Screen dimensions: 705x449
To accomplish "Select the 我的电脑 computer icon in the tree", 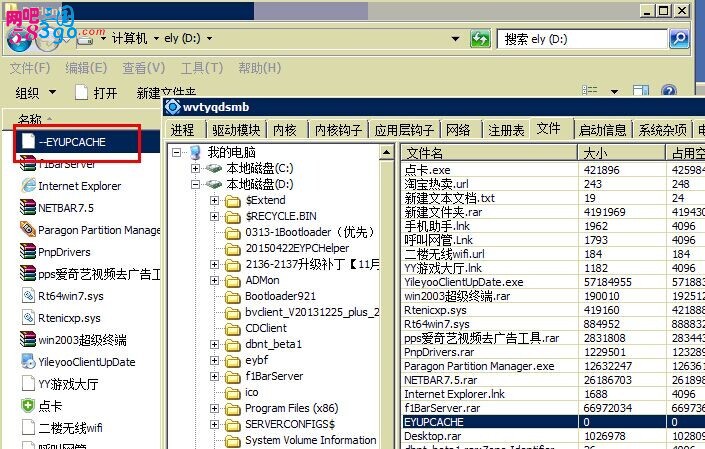I will click(195, 153).
